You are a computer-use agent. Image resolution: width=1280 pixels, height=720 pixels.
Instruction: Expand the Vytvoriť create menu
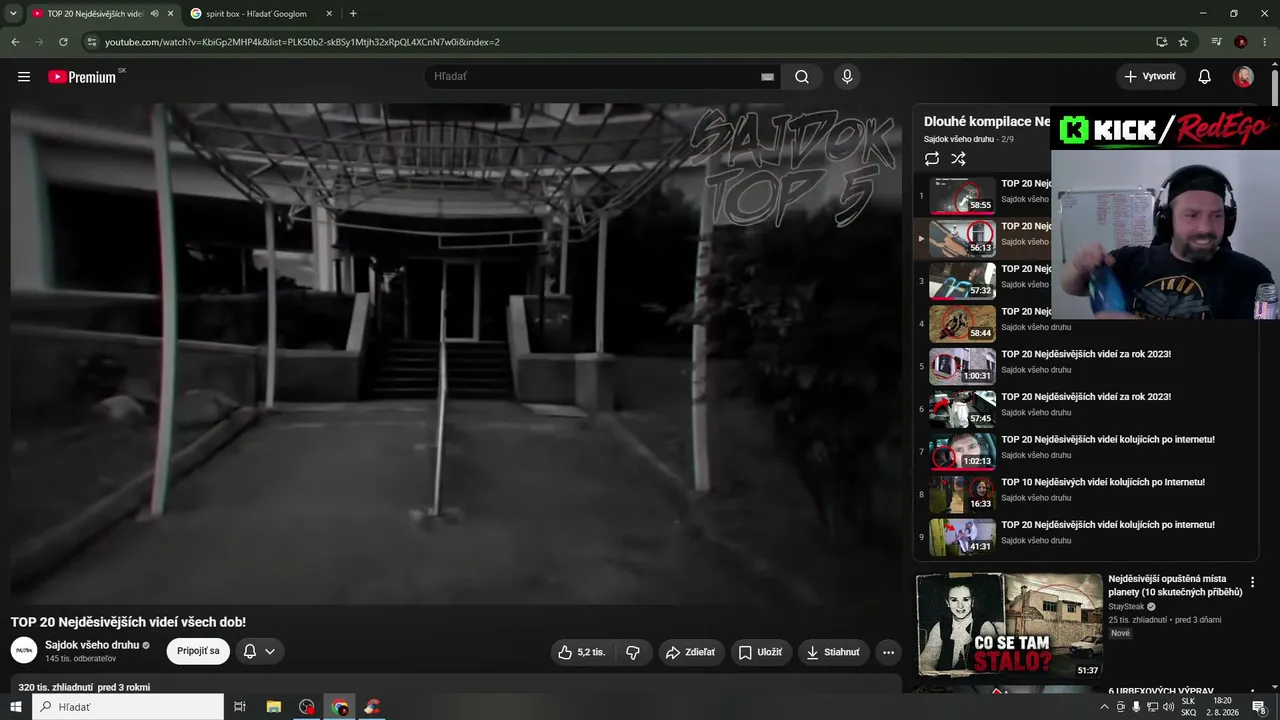(x=1150, y=77)
